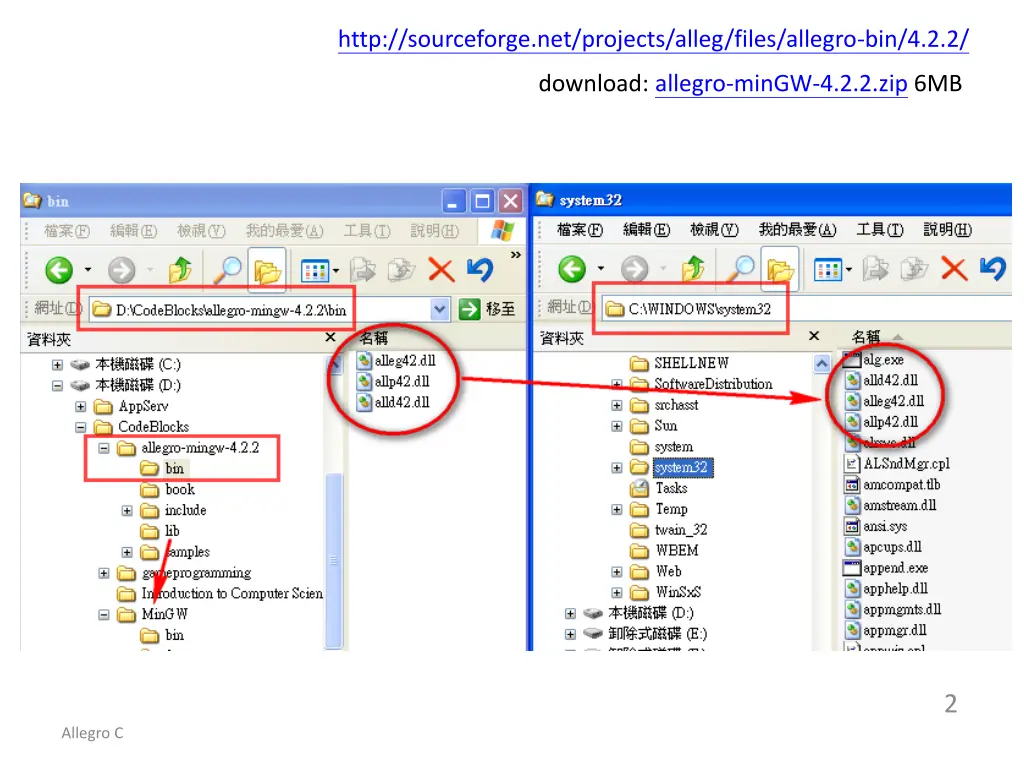Open the sourceforge.net allegro-bin URL link
This screenshot has width=1024, height=768.
653,40
